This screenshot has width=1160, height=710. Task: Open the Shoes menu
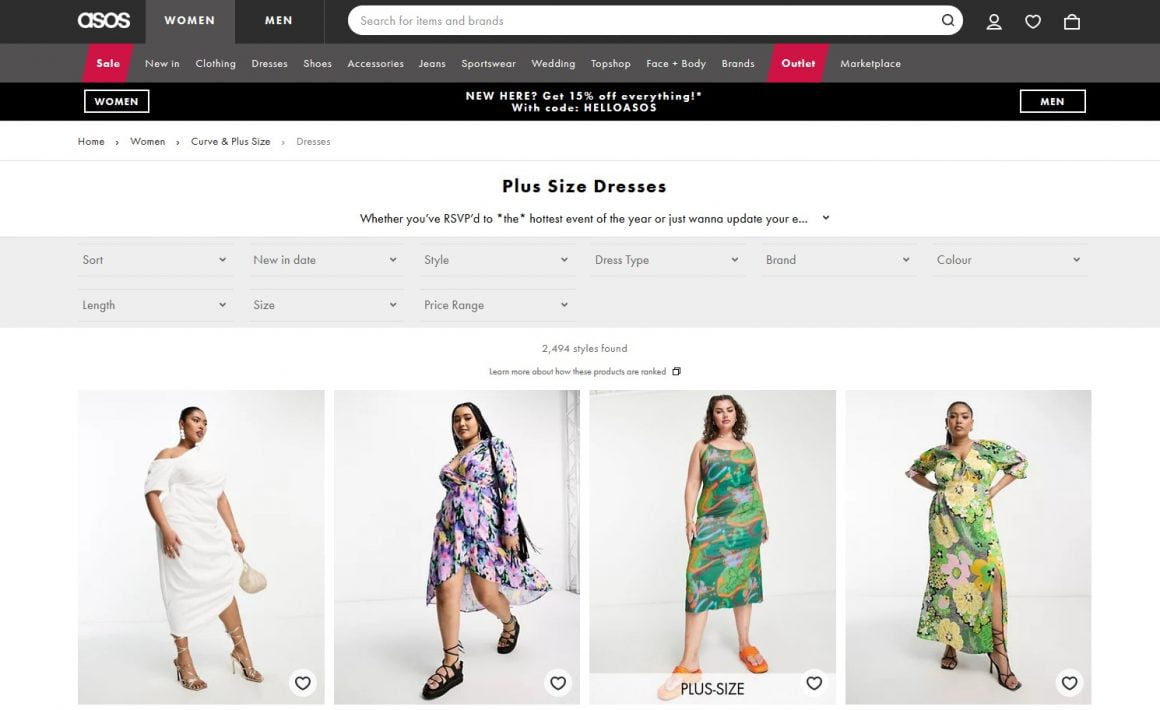tap(317, 64)
